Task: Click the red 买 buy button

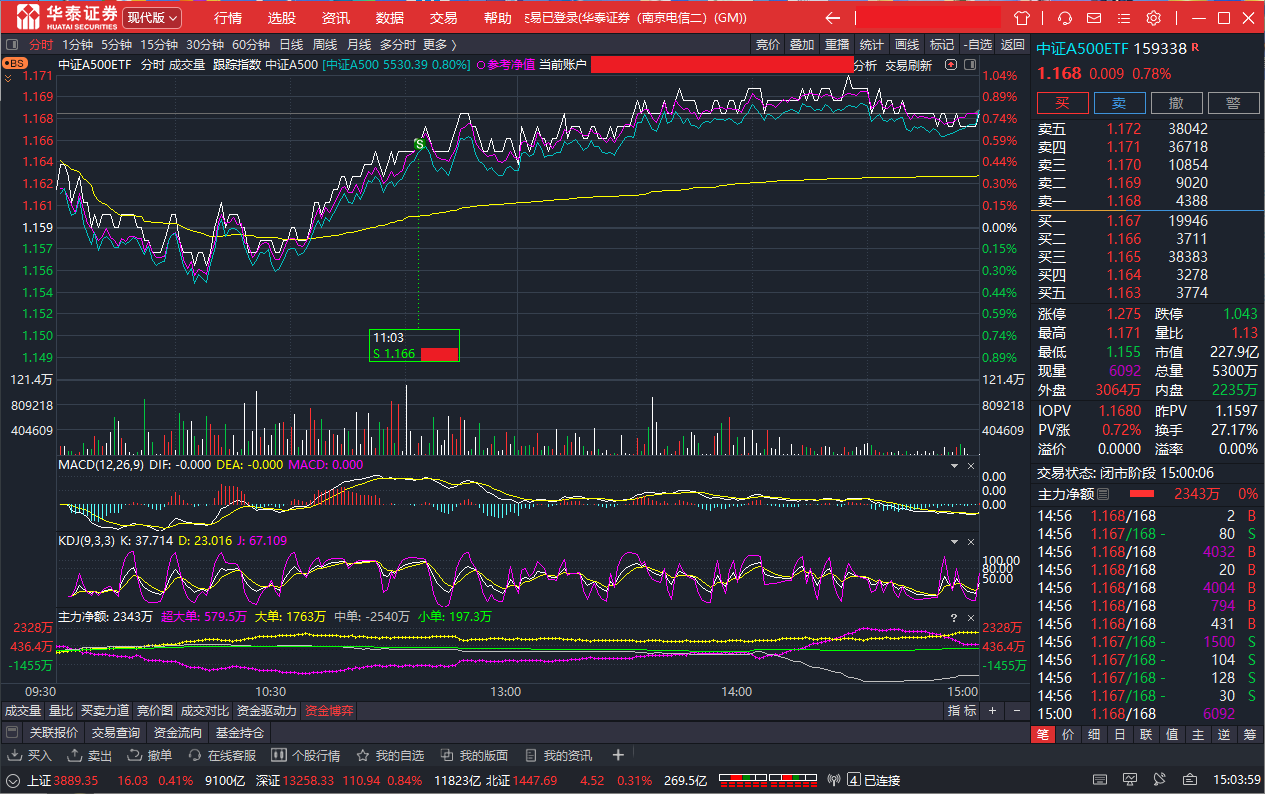Action: 1062,103
